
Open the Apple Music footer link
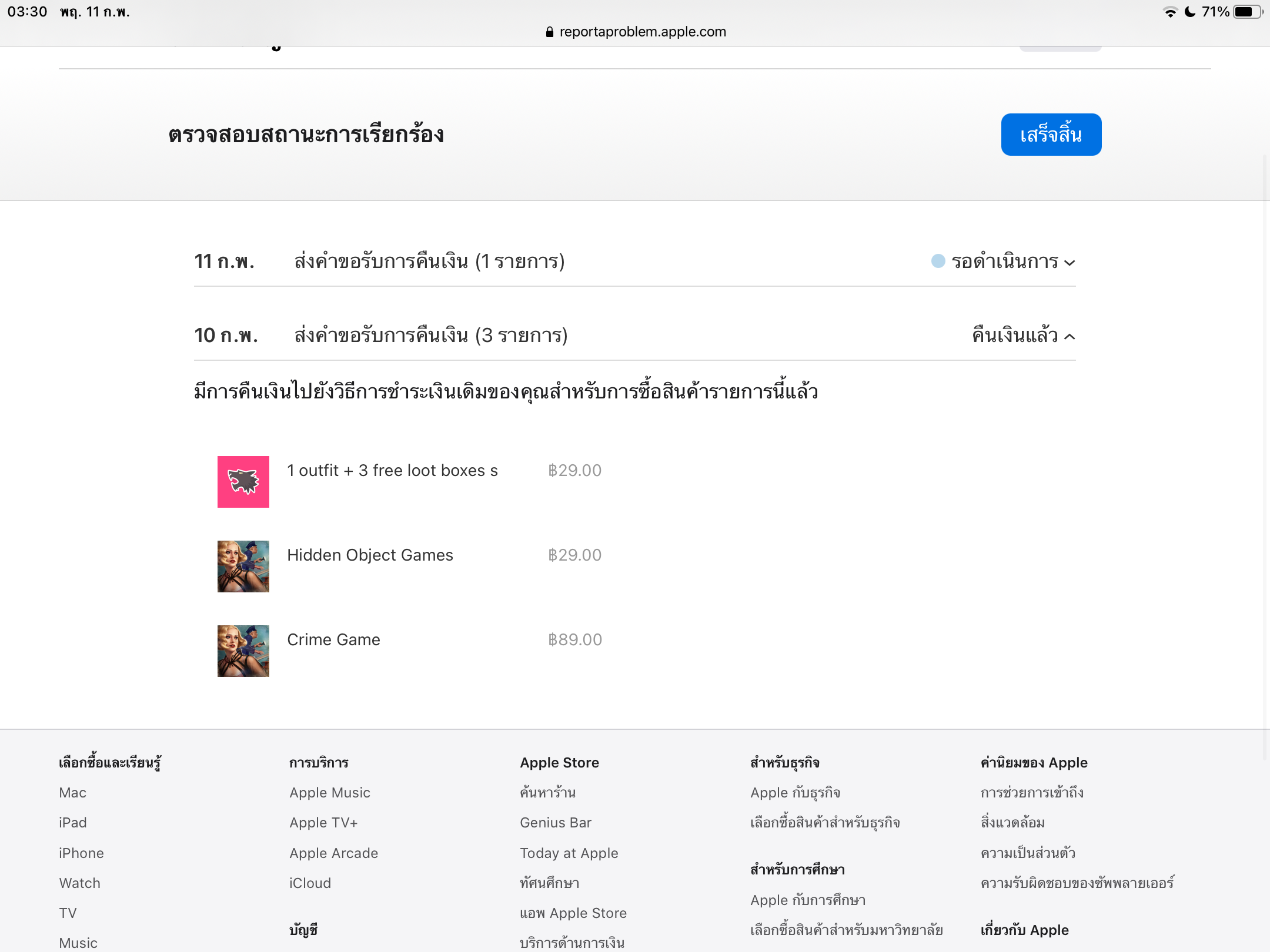coord(330,792)
